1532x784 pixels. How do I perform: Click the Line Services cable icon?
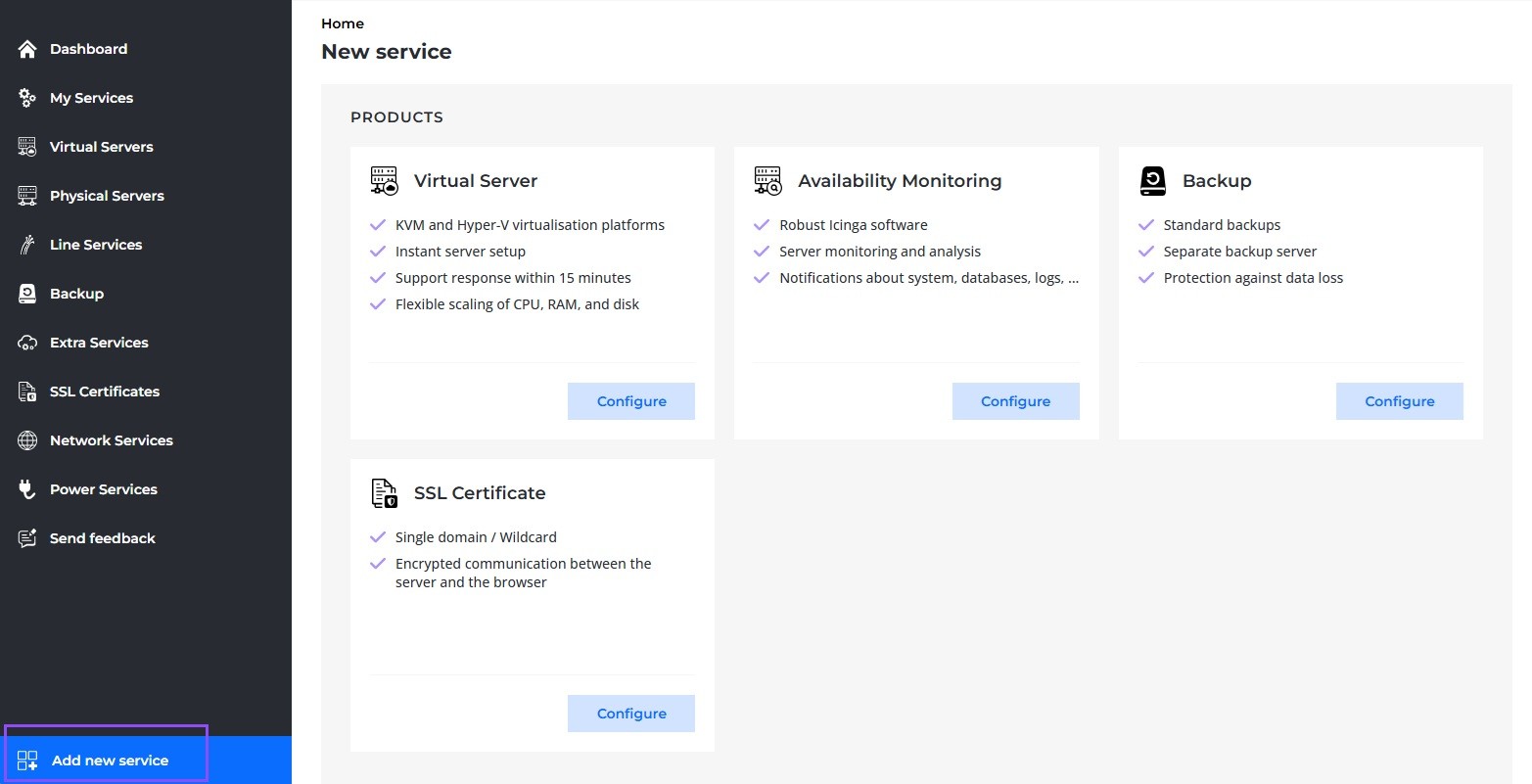(x=27, y=245)
